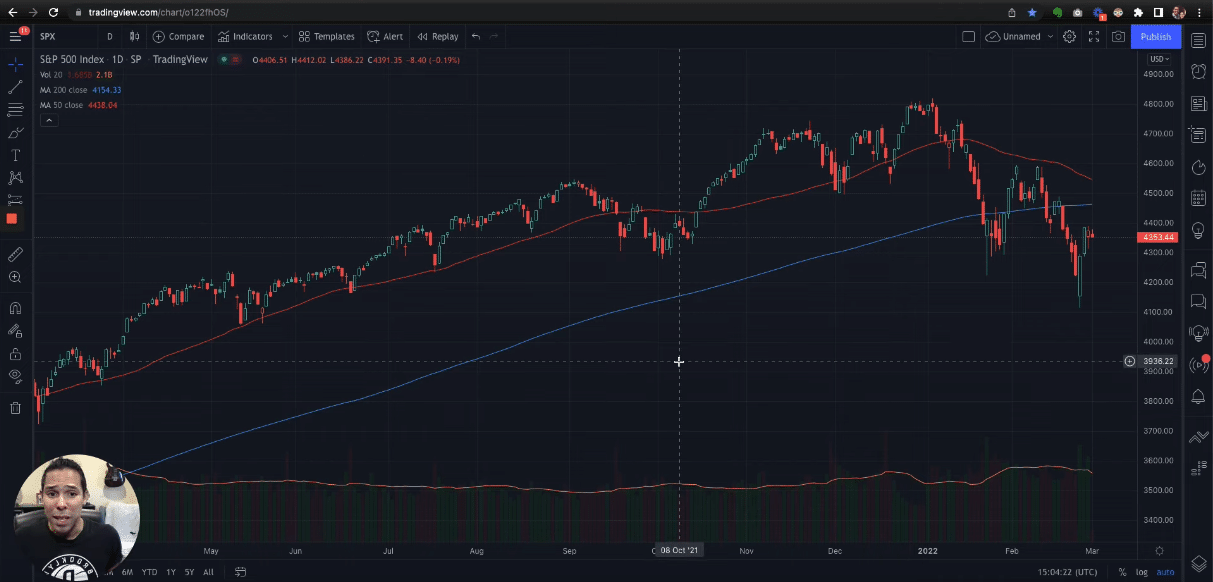Viewport: 1213px width, 582px height.
Task: Hide all drawings using eye icon
Action: point(15,376)
